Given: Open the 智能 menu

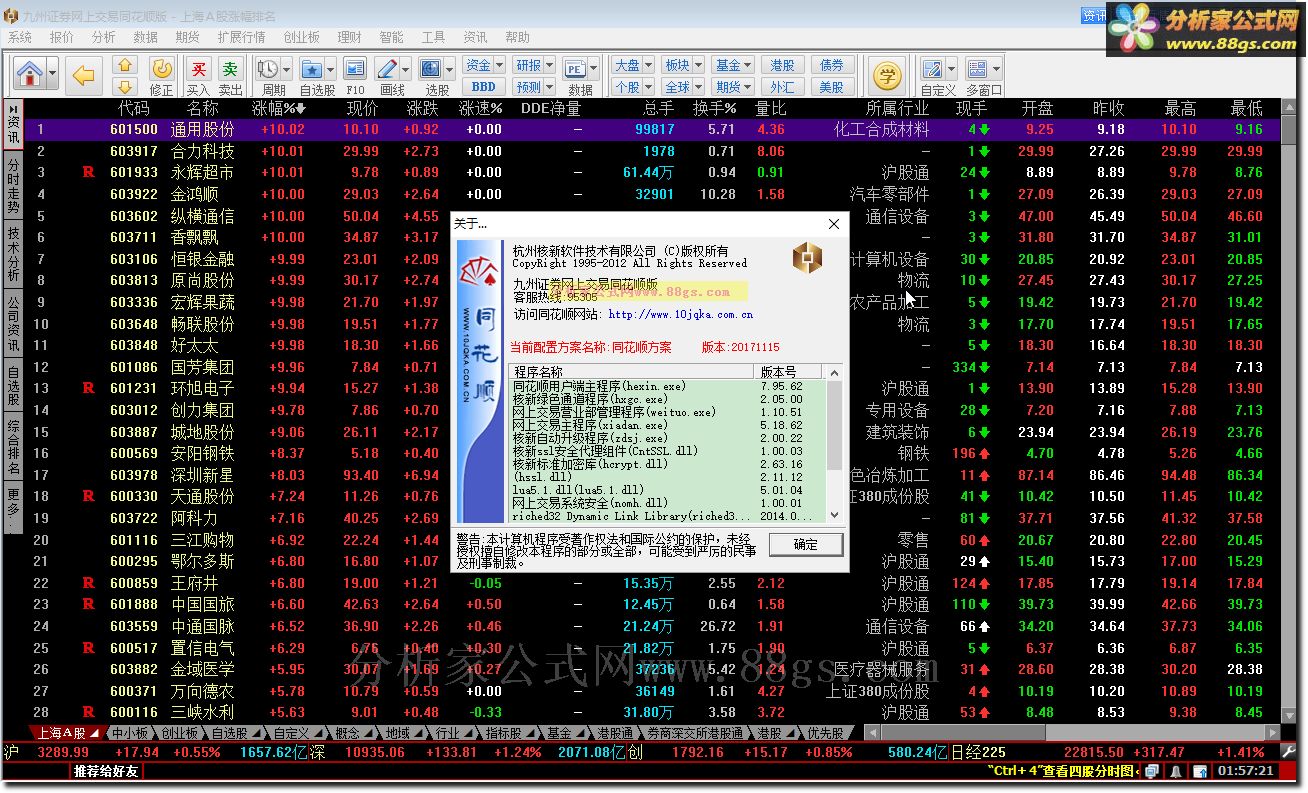Looking at the screenshot, I should [392, 37].
